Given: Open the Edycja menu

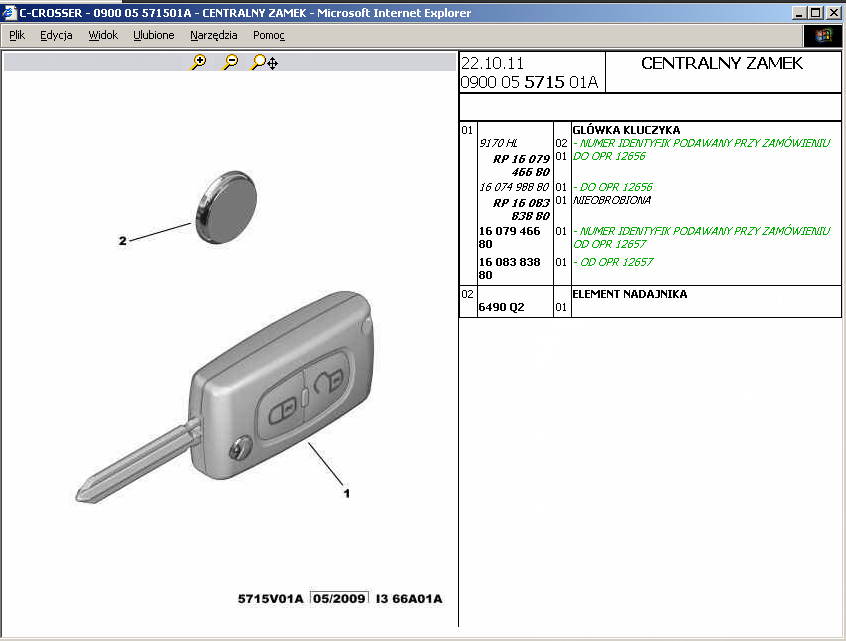Looking at the screenshot, I should (56, 35).
